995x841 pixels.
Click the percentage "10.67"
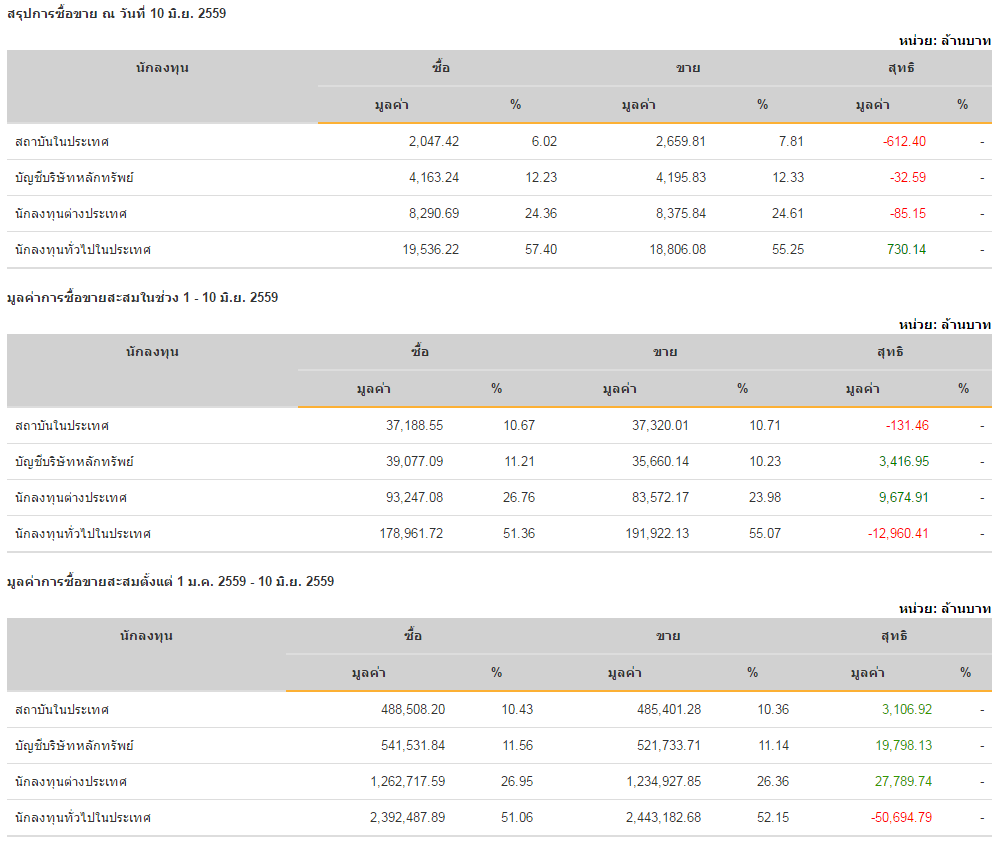[519, 426]
